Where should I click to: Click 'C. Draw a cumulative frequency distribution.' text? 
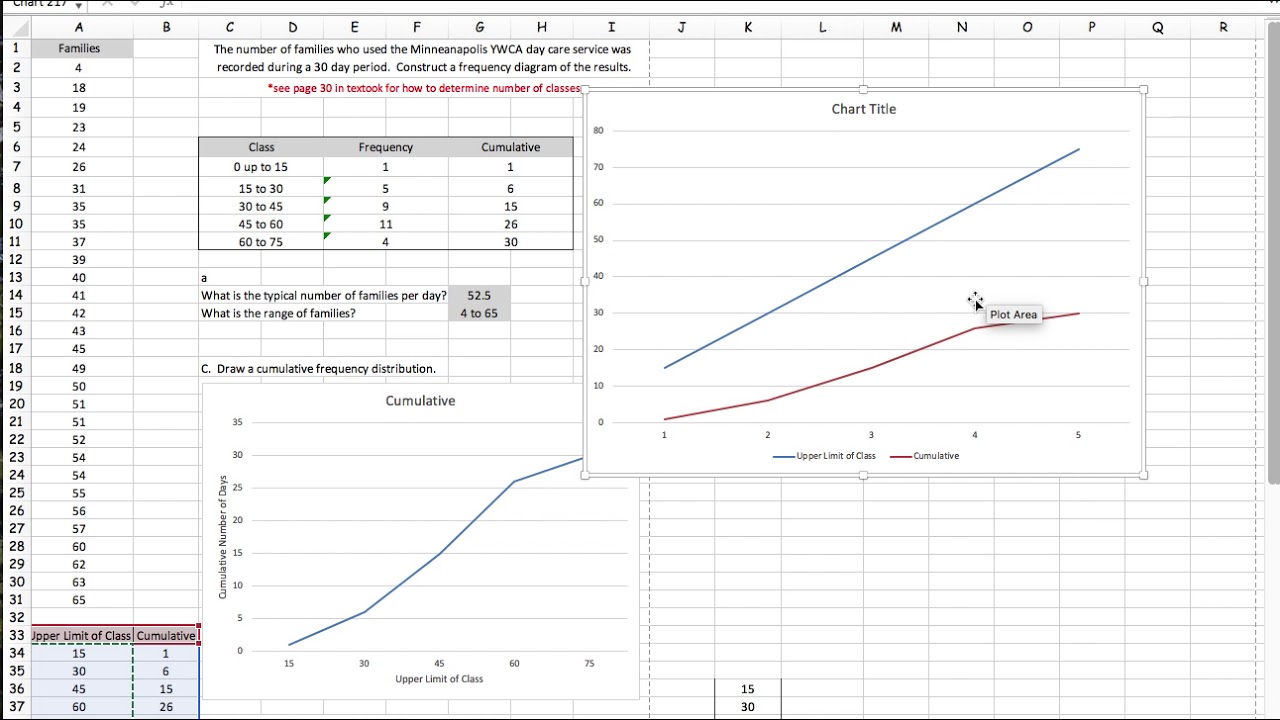(x=318, y=368)
